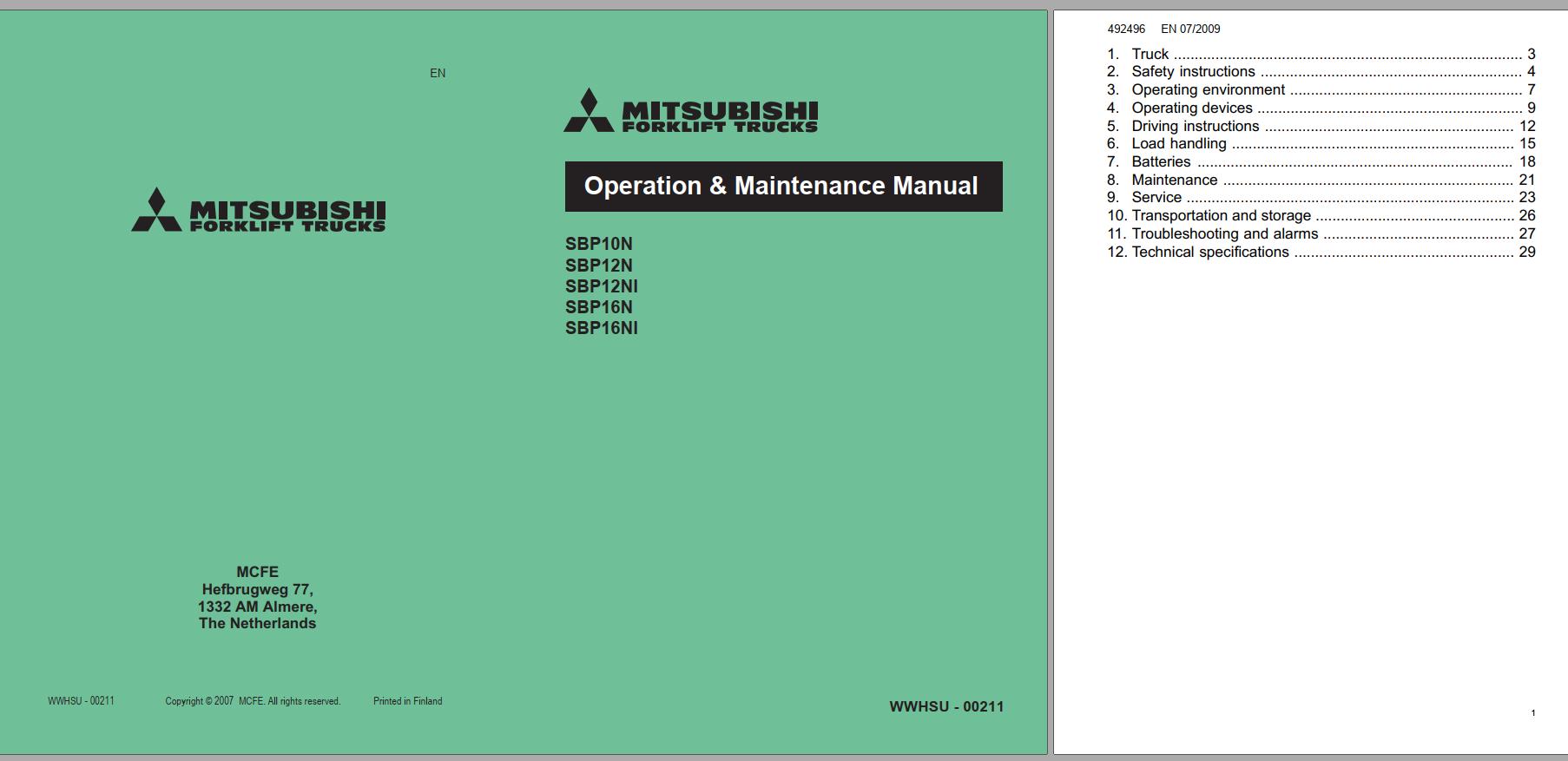Click 'Hefbrugweg 77,' address line
The width and height of the screenshot is (1568, 761).
pos(258,589)
